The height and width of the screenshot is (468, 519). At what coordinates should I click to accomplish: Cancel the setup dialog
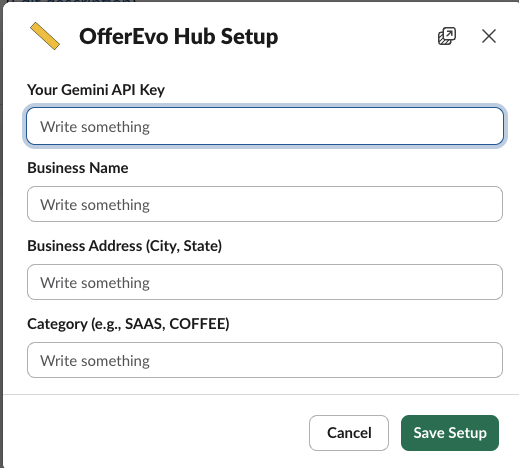pos(349,433)
